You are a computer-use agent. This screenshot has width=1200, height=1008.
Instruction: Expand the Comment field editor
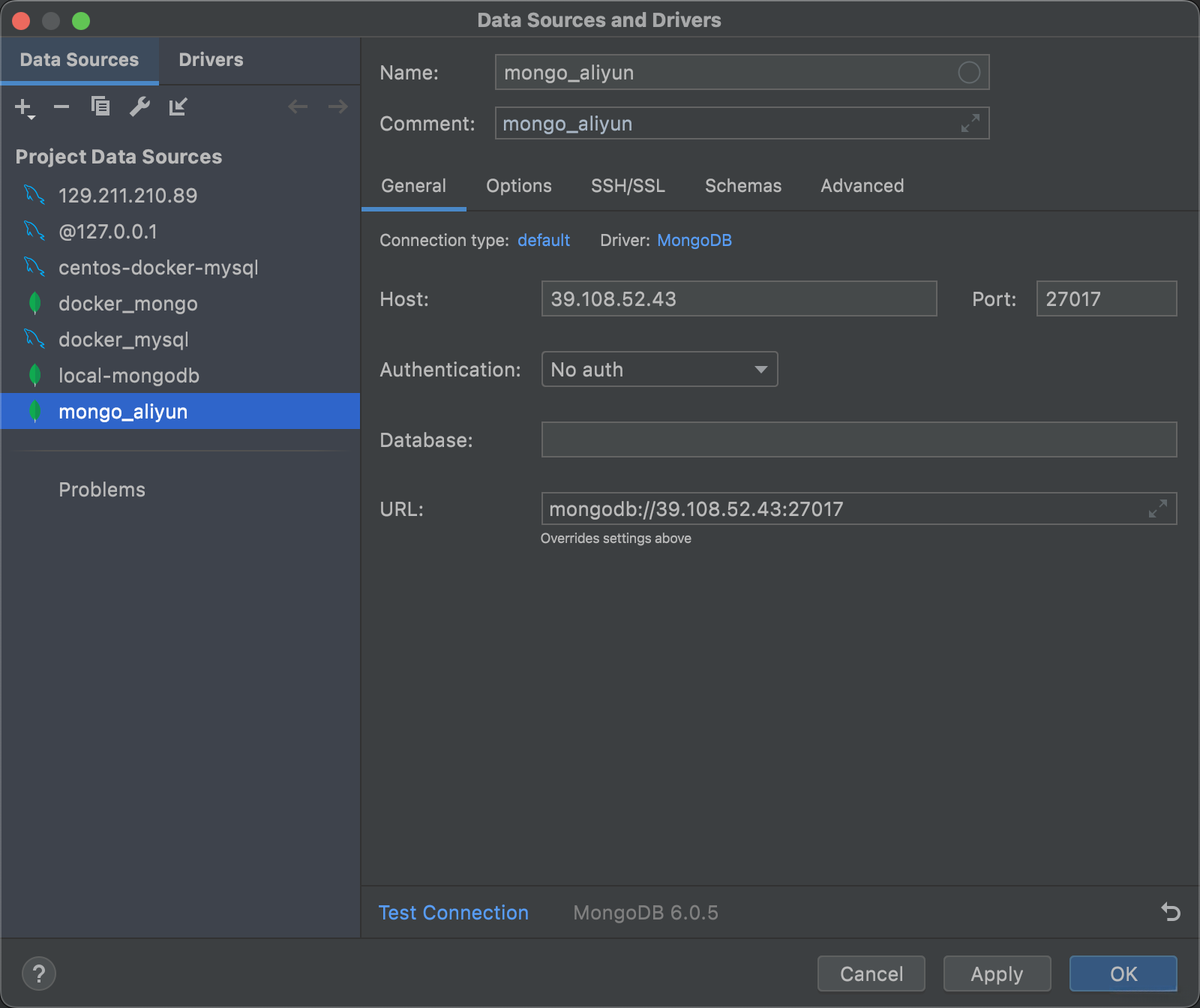[970, 123]
